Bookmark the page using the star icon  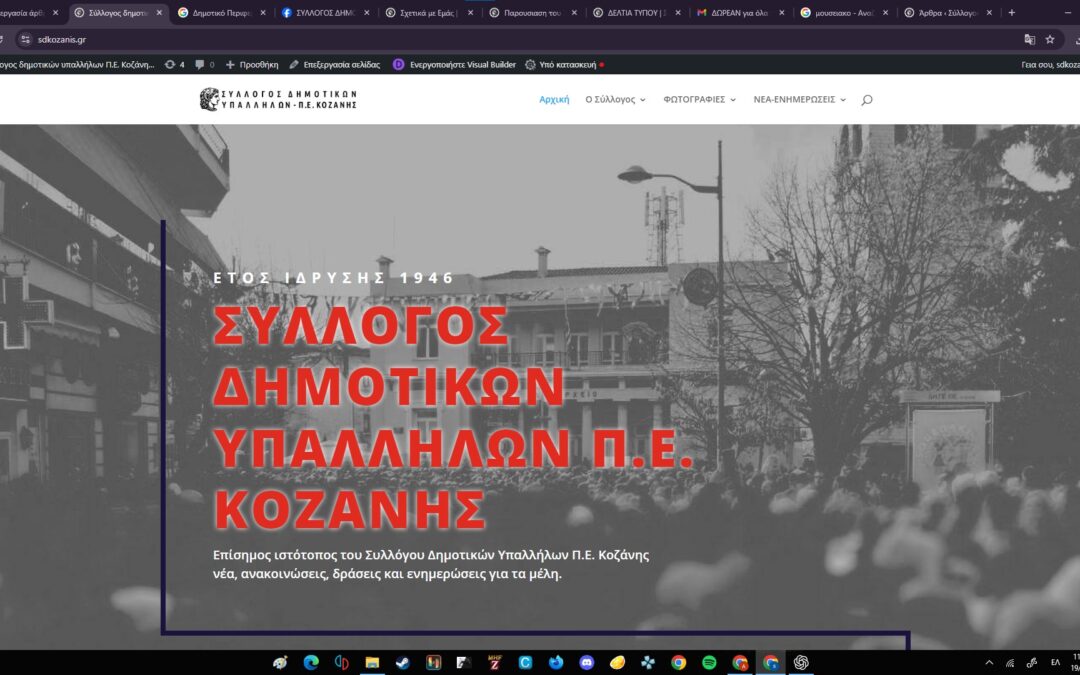[x=1049, y=39]
